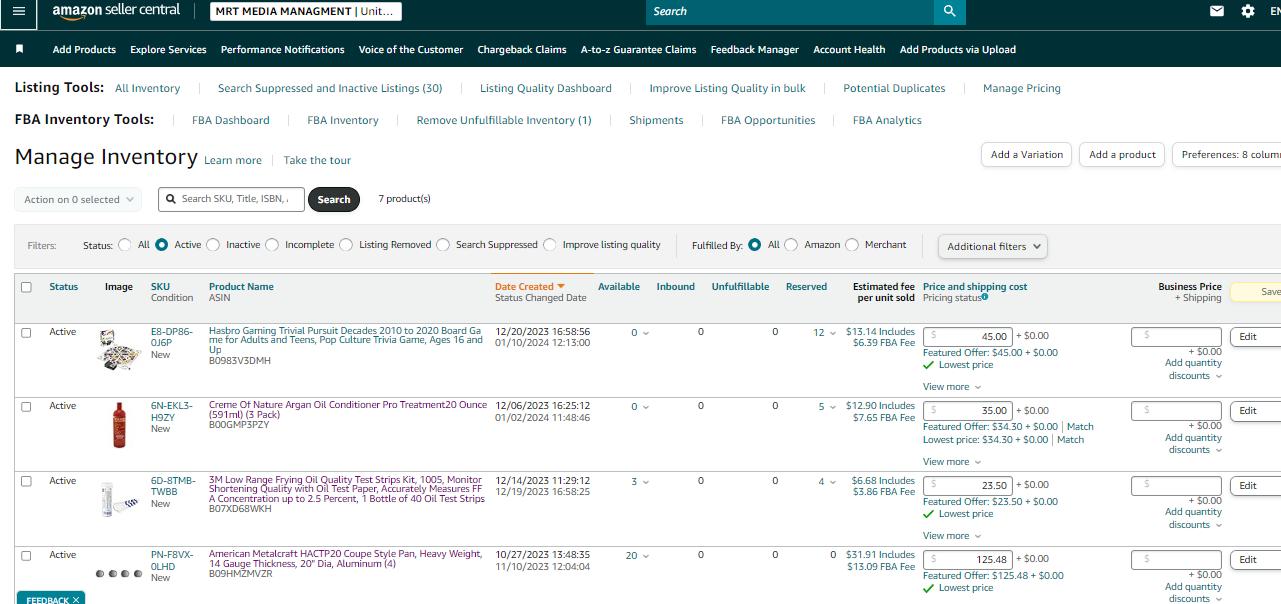This screenshot has height=604, width=1281.
Task: Expand View more under Trivial Pursuit price
Action: click(x=952, y=387)
